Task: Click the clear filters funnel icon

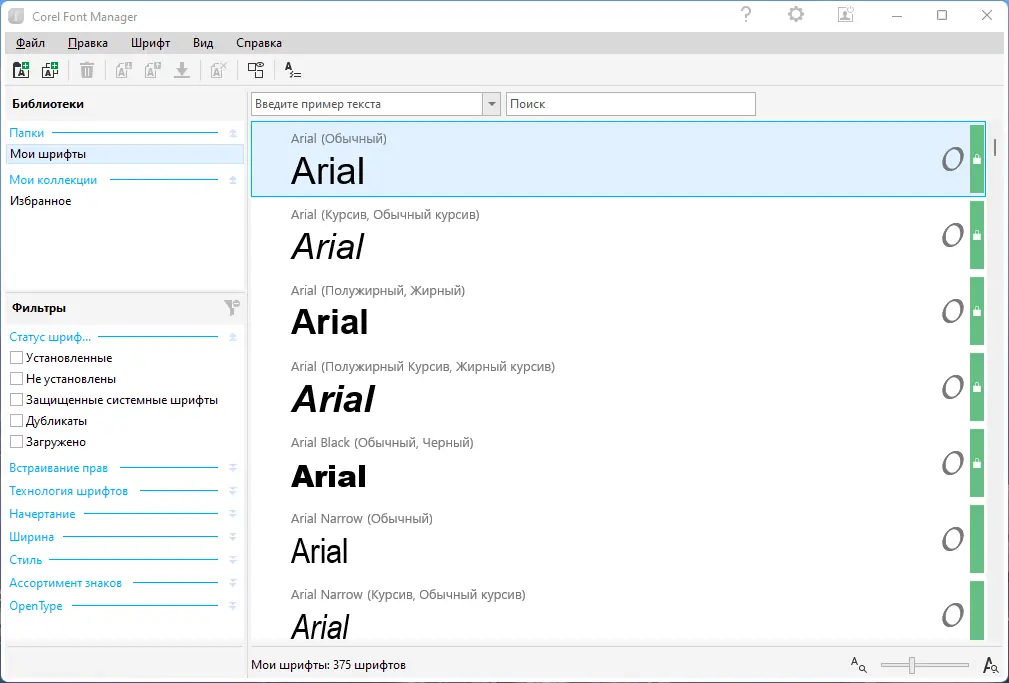Action: pyautogui.click(x=232, y=308)
